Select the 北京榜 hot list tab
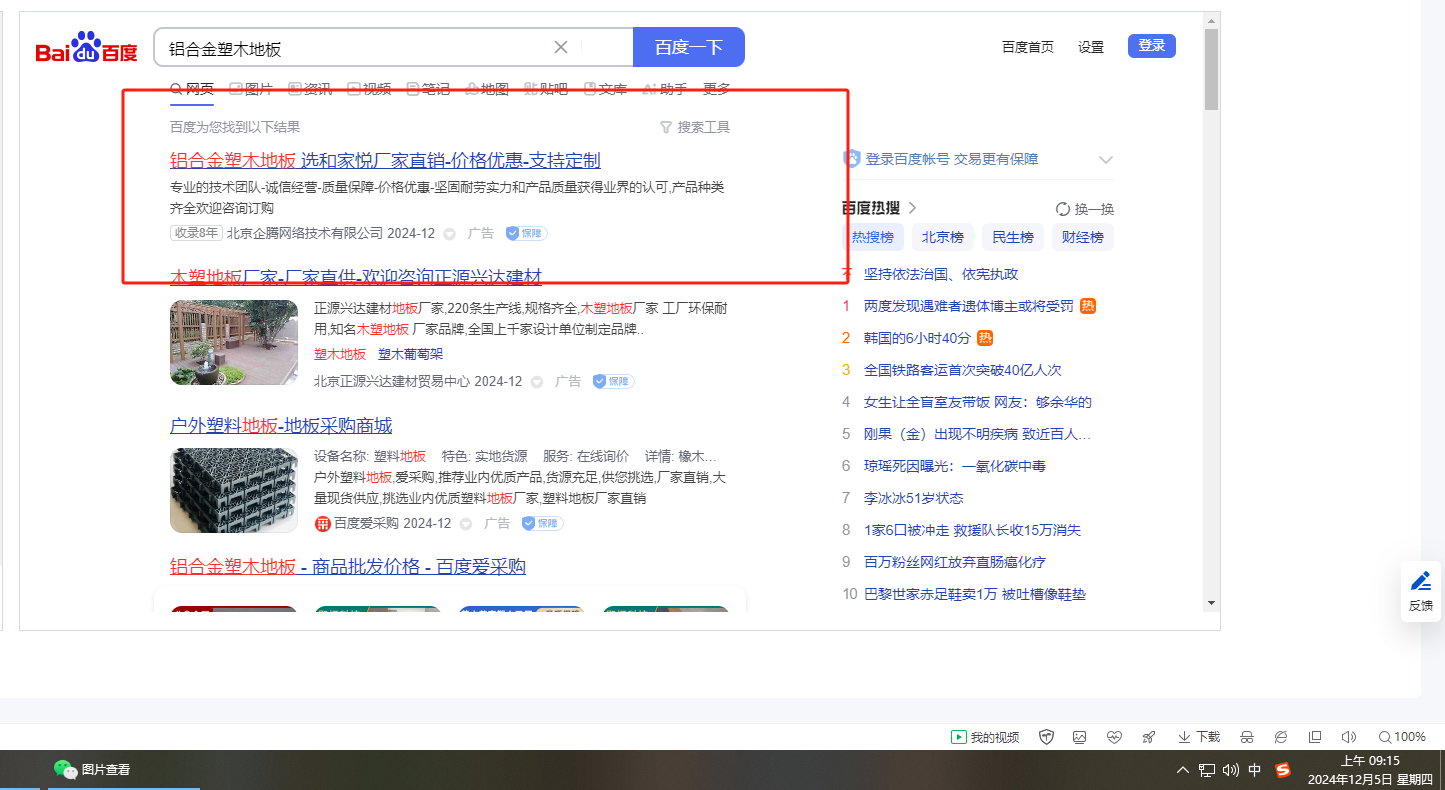The image size is (1445, 790). point(942,237)
